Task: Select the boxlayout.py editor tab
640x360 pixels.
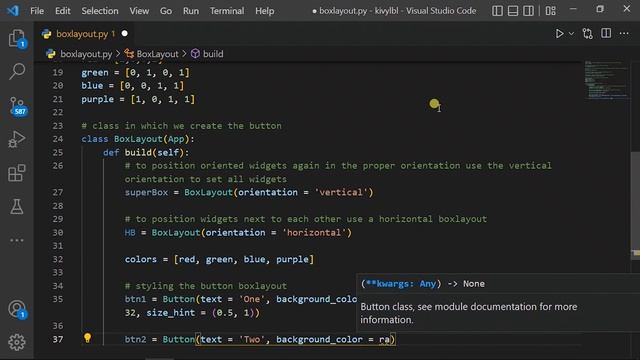Action: pyautogui.click(x=84, y=33)
